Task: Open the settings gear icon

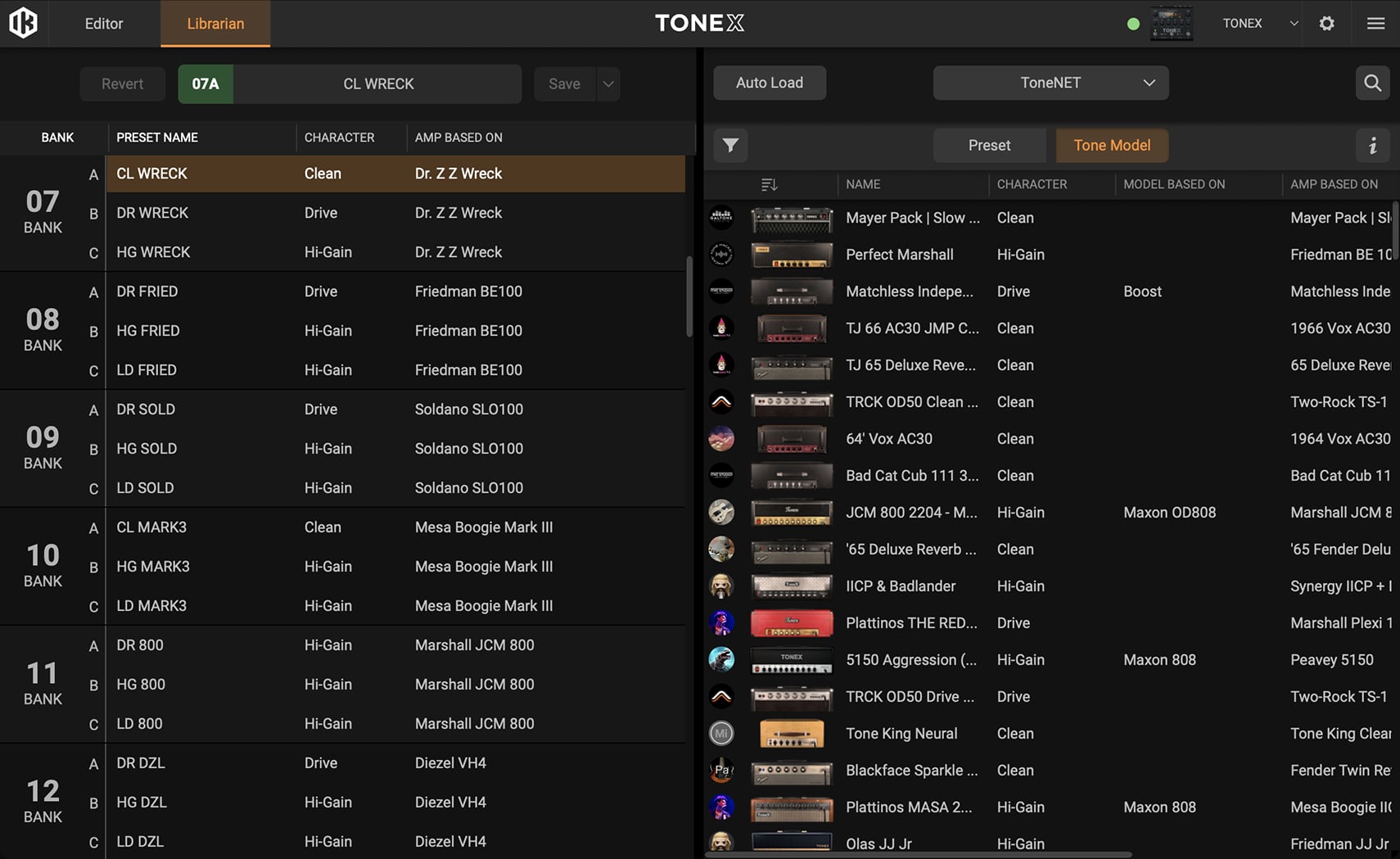Action: coord(1326,23)
